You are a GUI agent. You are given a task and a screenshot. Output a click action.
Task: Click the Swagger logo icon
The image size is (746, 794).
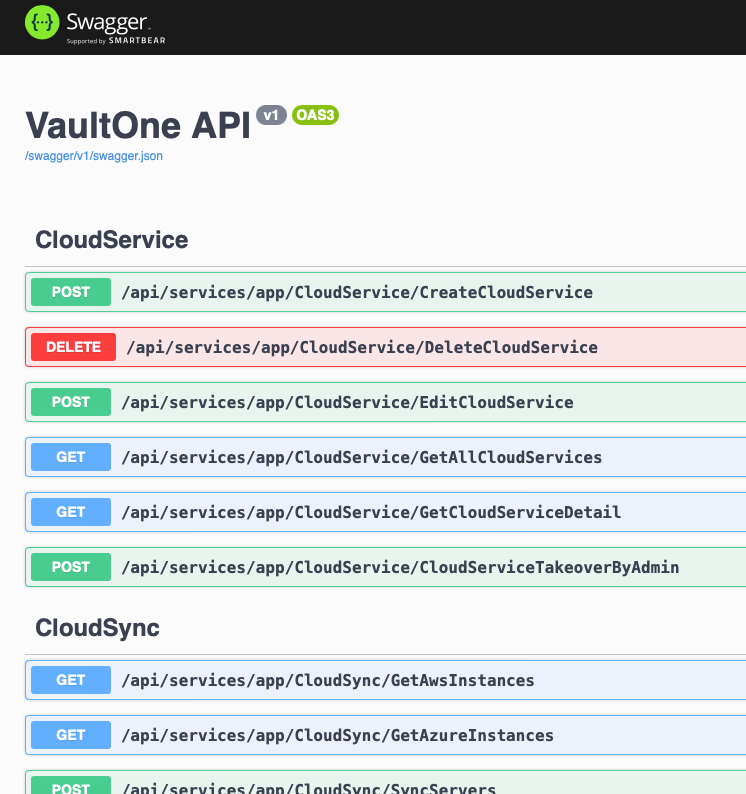click(41, 24)
